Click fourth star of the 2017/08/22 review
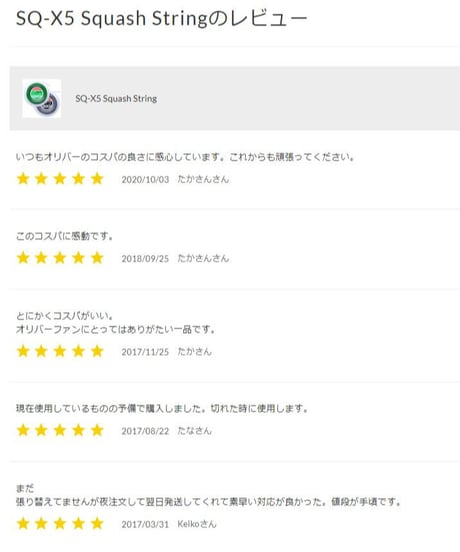The height and width of the screenshot is (552, 460). (78, 430)
